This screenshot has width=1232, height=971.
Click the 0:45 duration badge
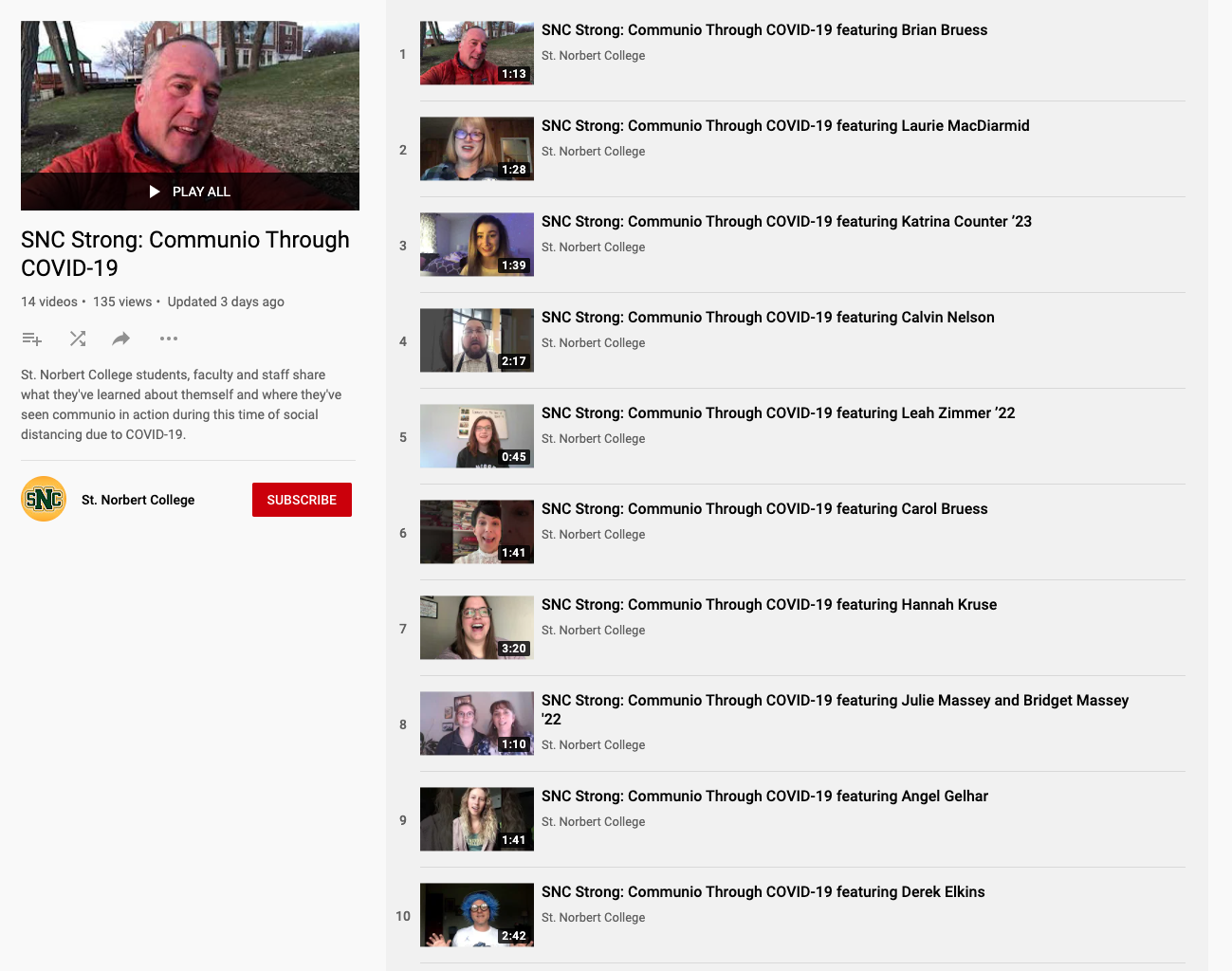click(514, 457)
